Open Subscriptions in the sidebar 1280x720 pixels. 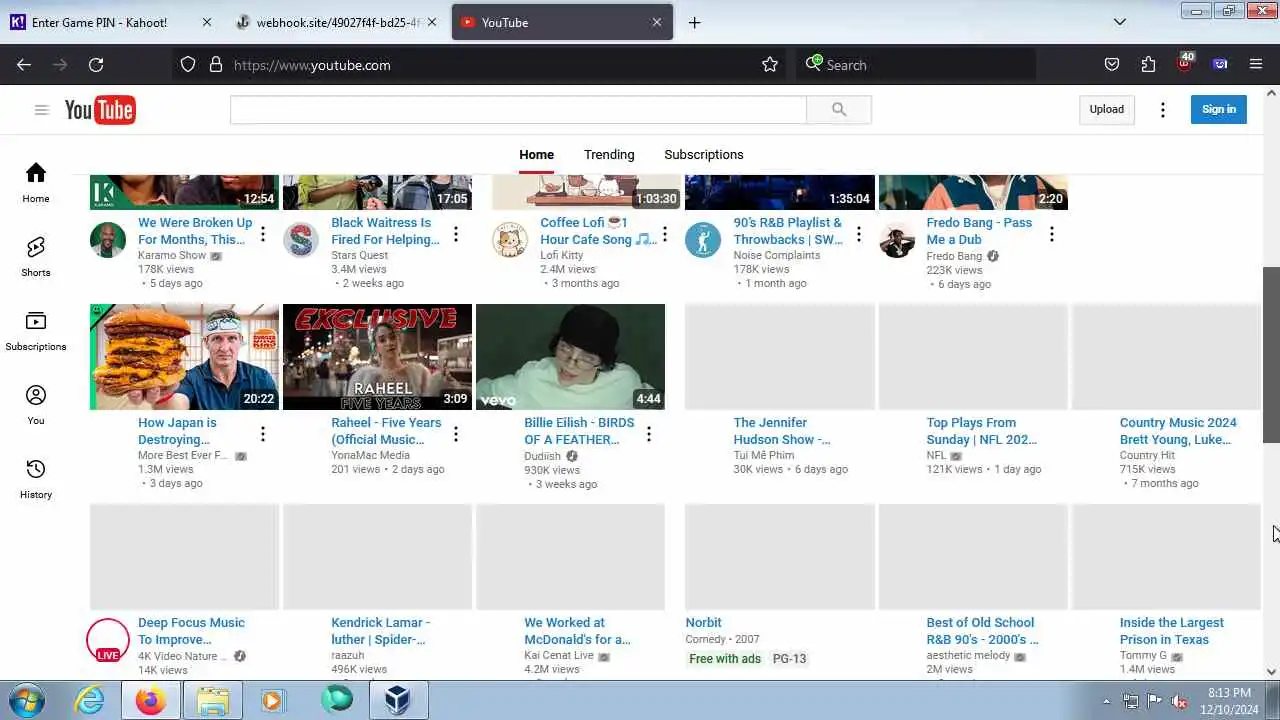(36, 331)
